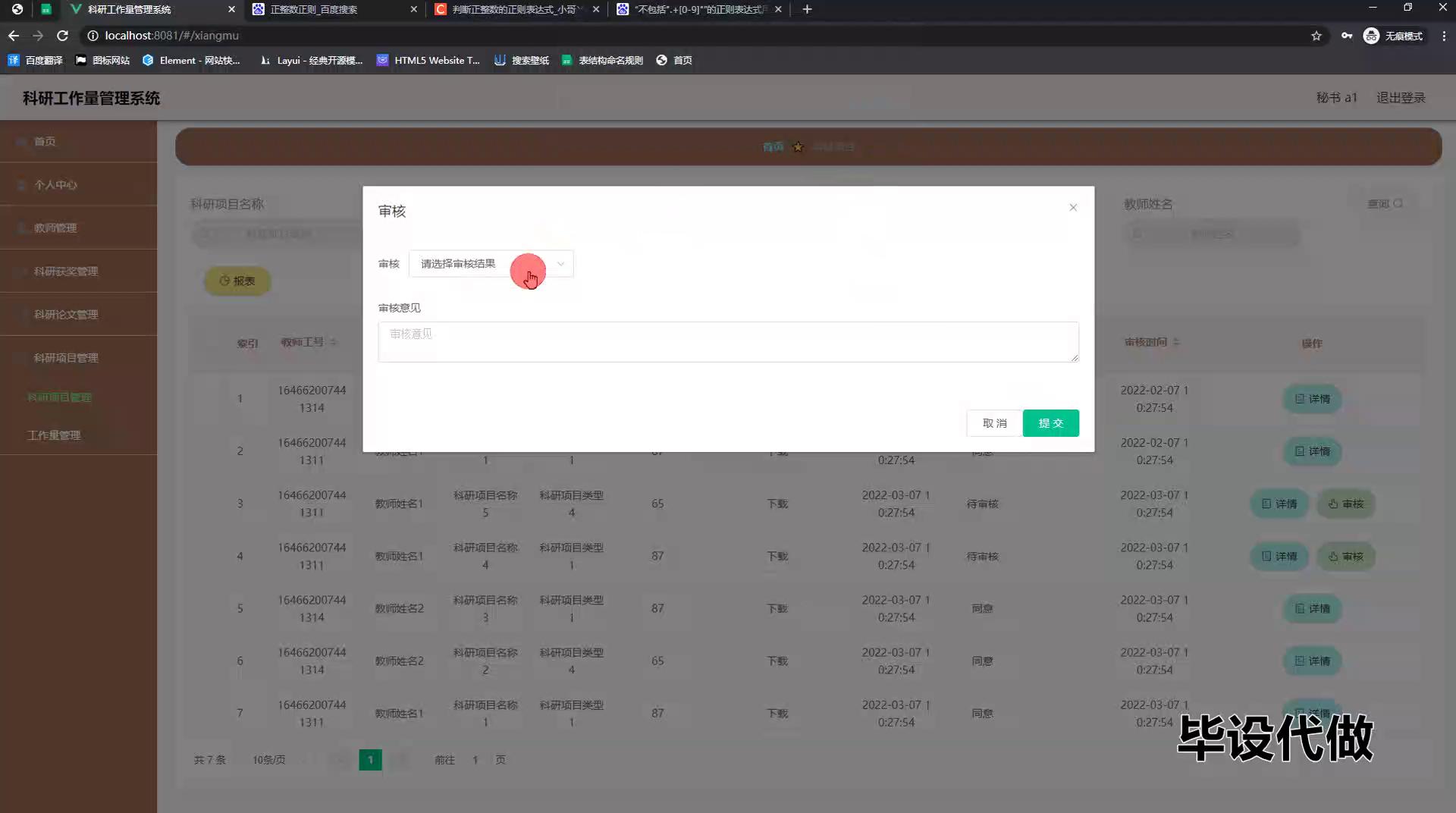Submit the review with 提交 button

point(1050,423)
